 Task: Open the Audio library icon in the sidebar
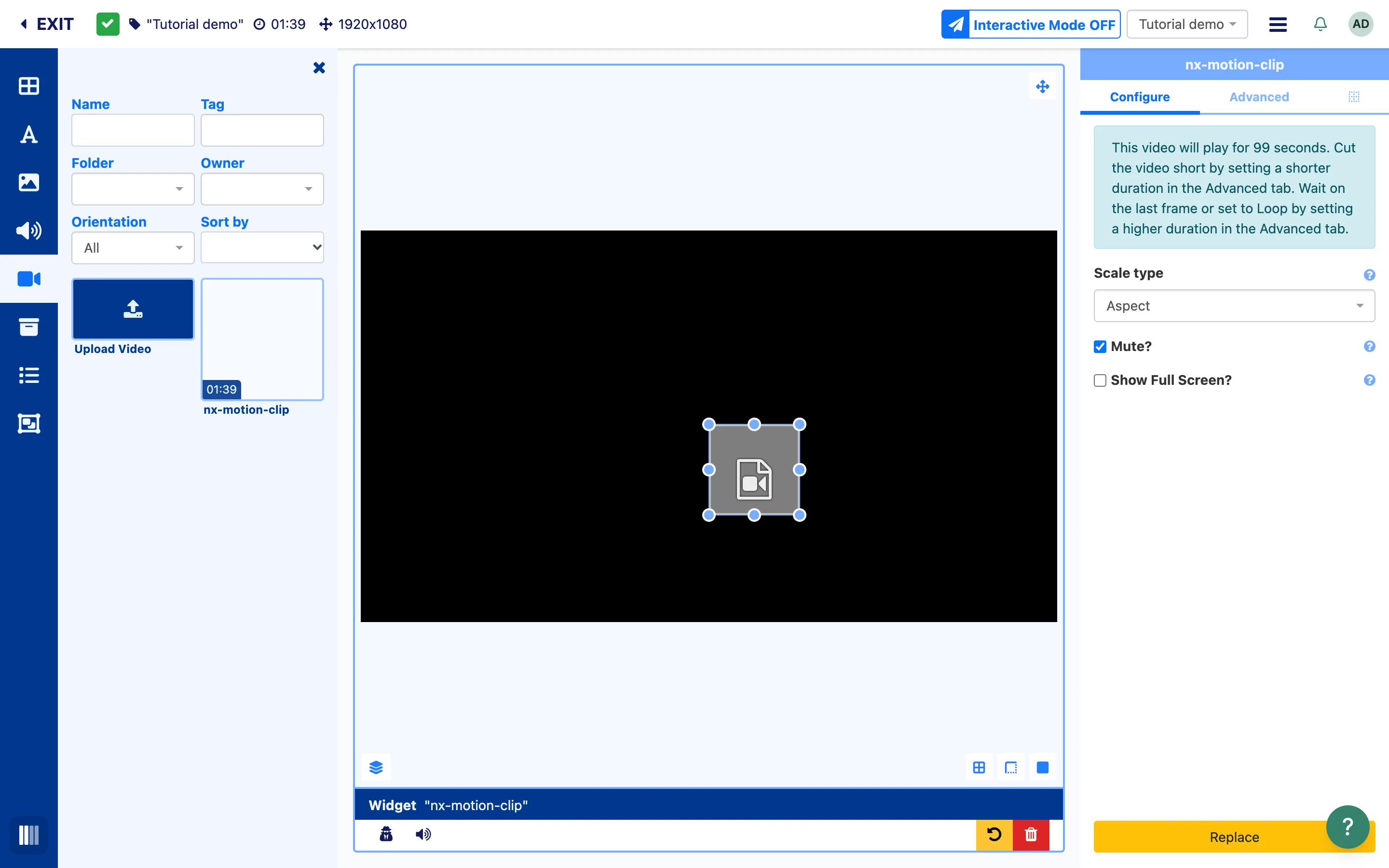click(x=29, y=231)
